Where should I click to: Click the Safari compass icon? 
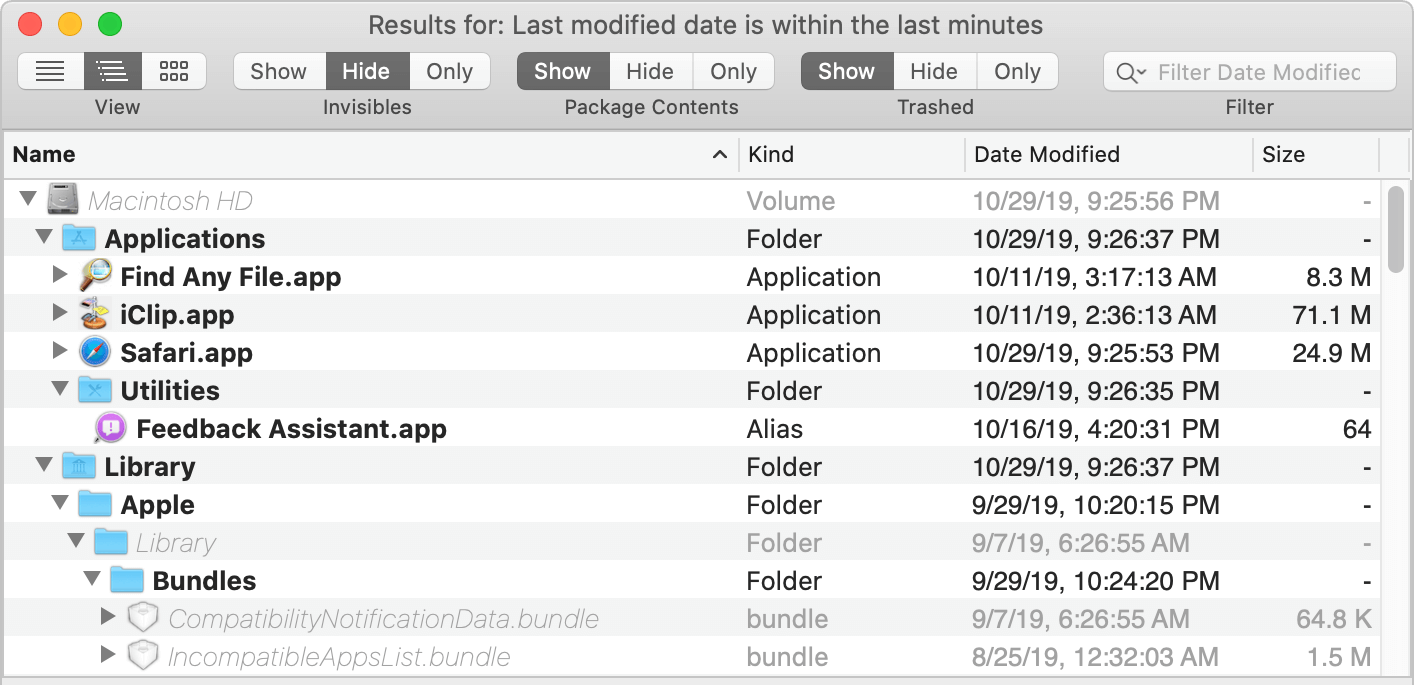point(94,353)
